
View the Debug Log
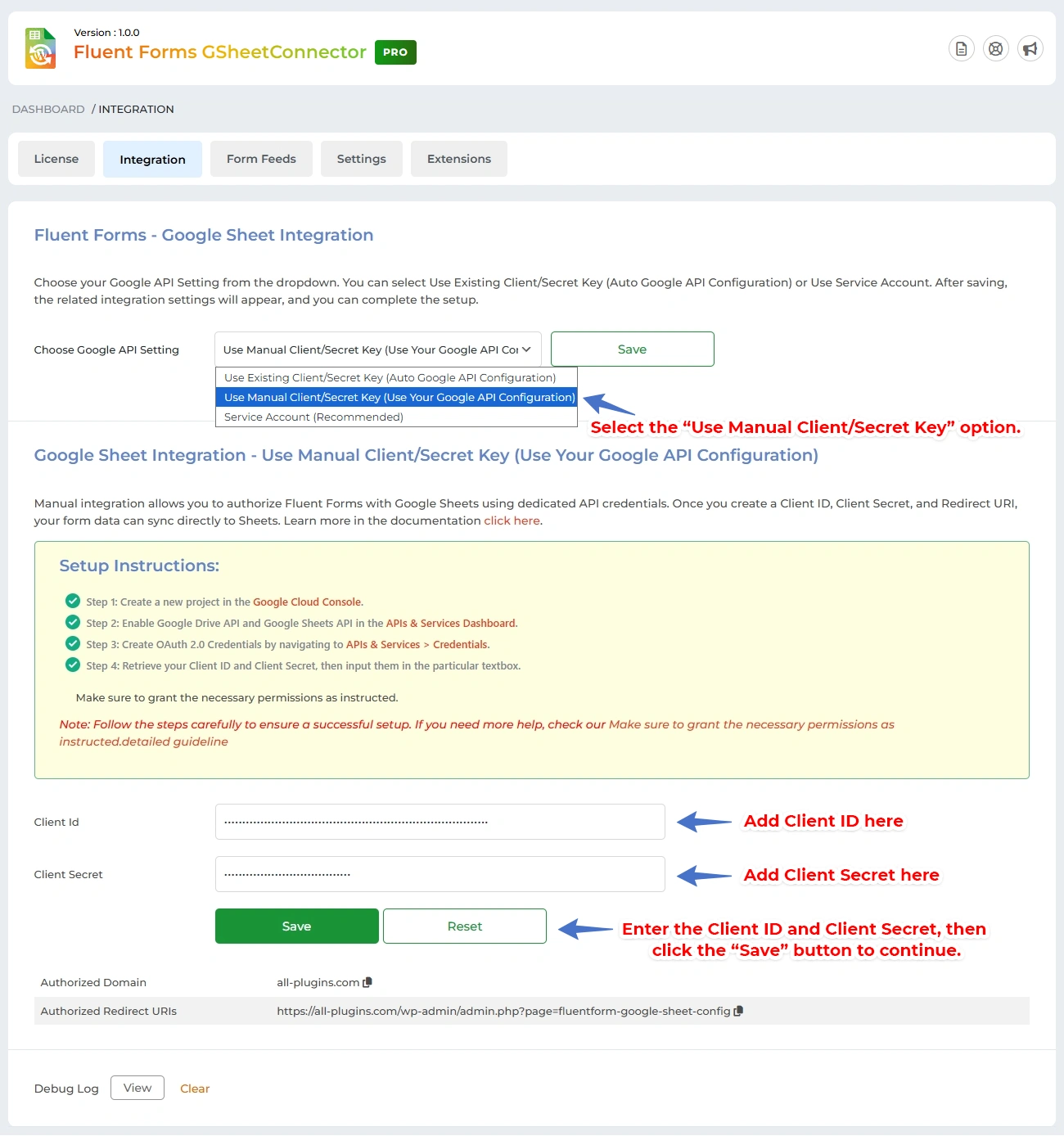[x=138, y=1088]
